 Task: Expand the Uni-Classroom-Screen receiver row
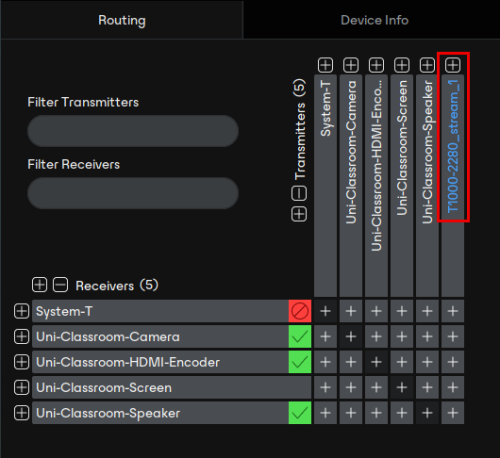21,387
